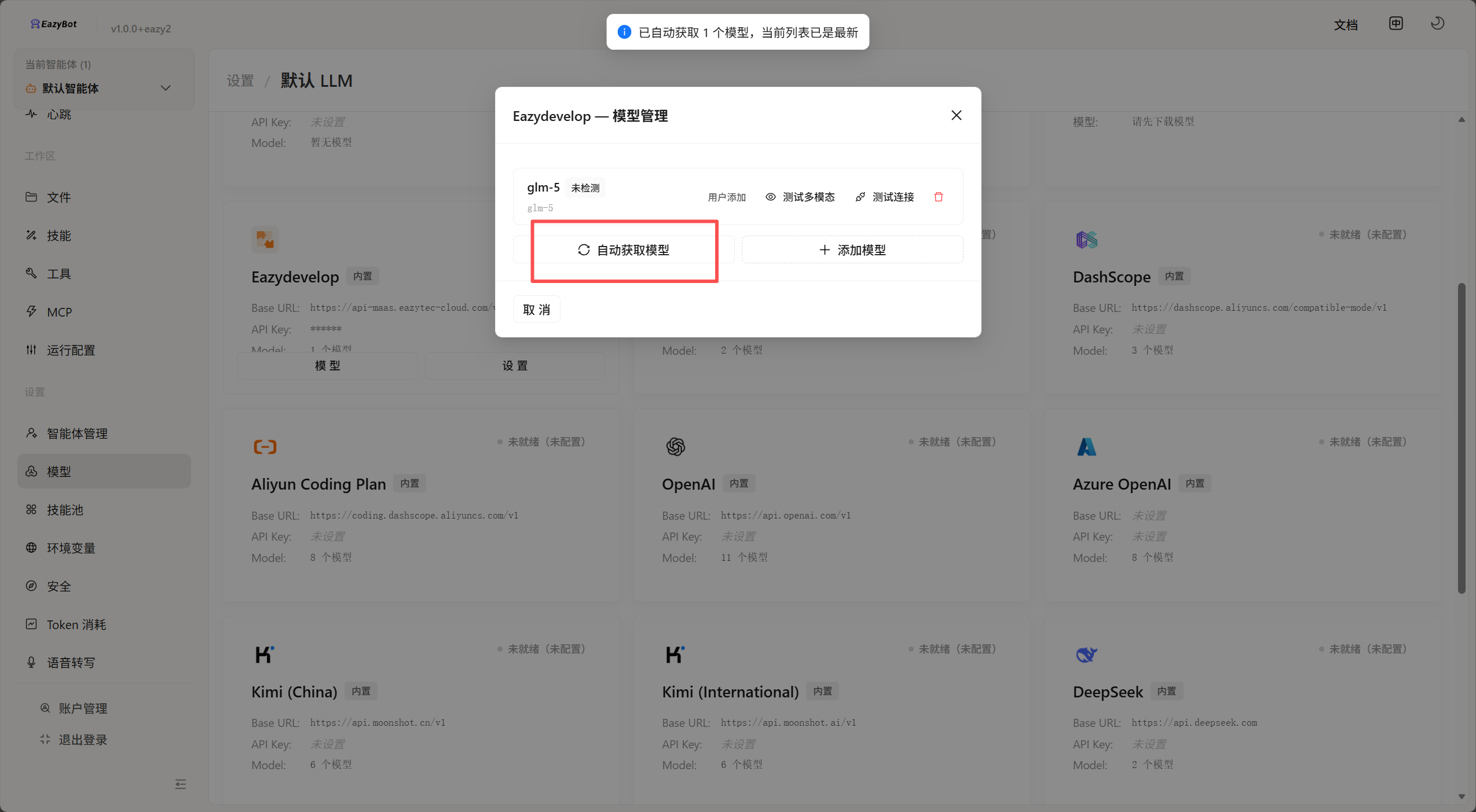Click the DeepSeek whale logo

click(1086, 654)
